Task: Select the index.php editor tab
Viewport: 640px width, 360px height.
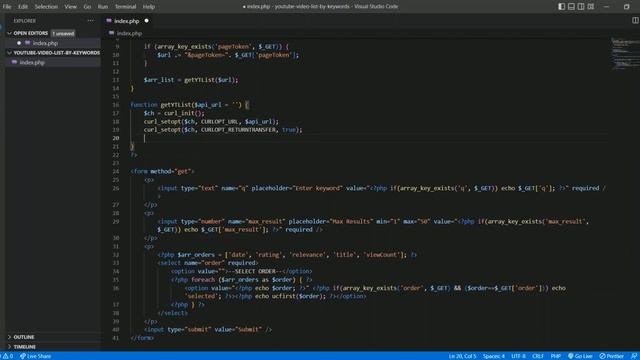Action: pos(127,20)
